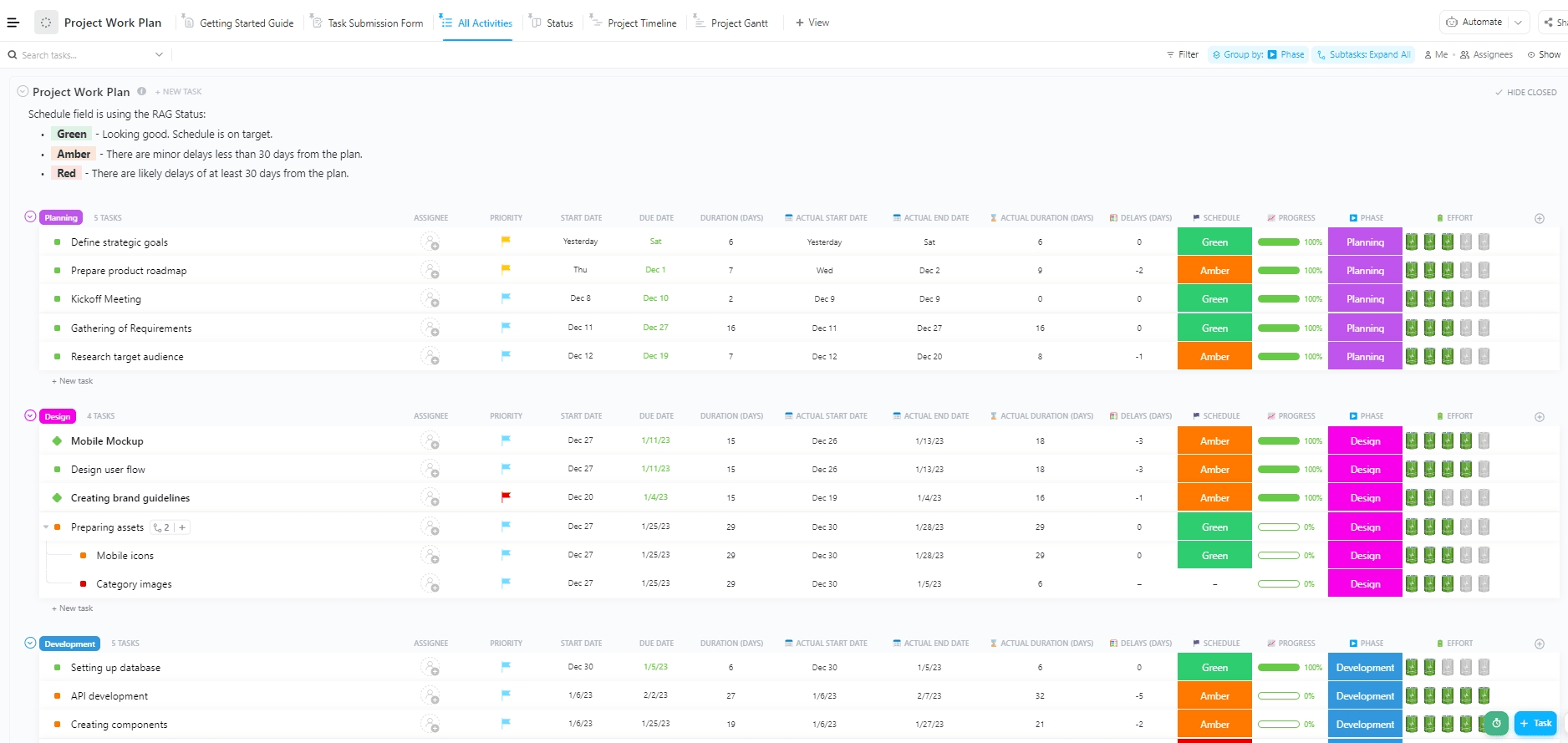Collapse the Planning group

tap(30, 217)
